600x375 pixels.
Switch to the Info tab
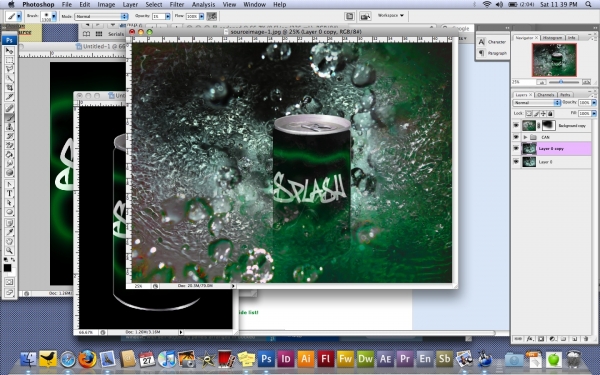tap(572, 38)
